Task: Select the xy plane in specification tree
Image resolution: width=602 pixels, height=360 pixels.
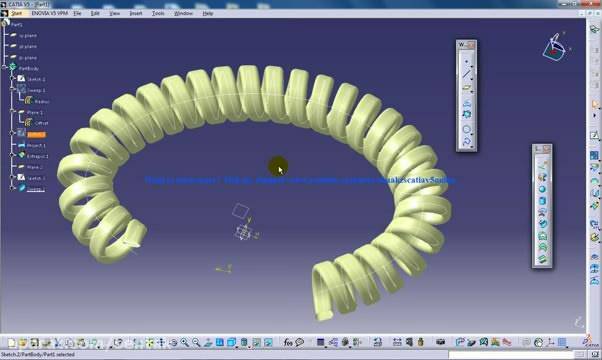Action: click(x=28, y=35)
